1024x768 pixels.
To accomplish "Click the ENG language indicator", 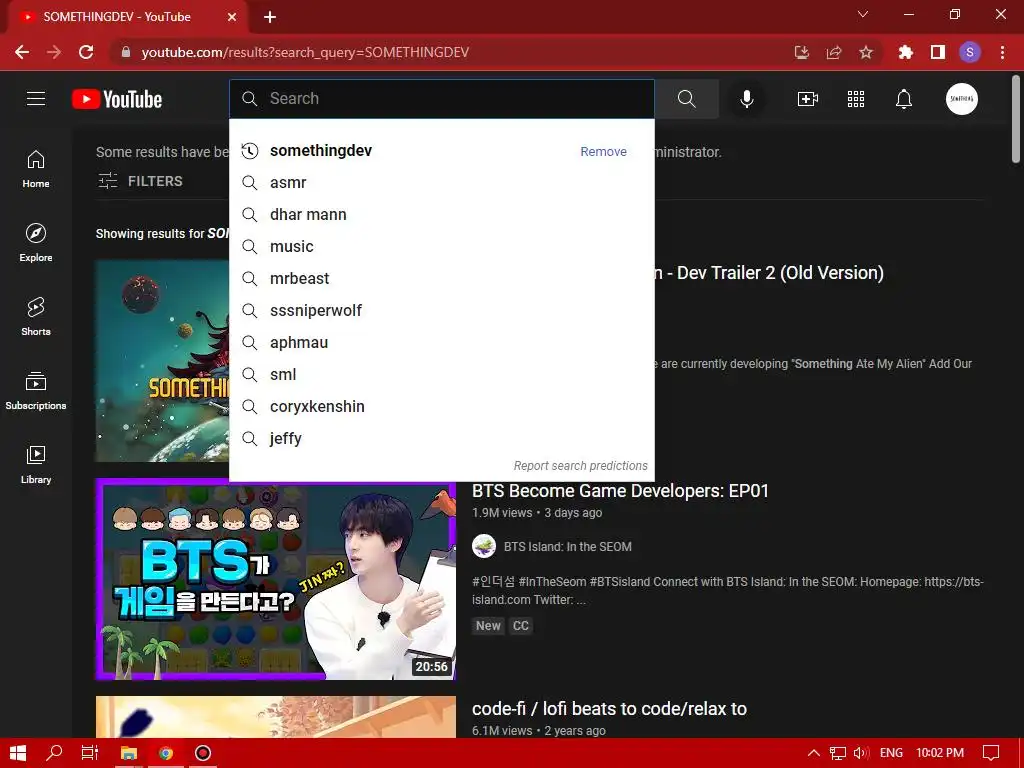I will click(891, 753).
